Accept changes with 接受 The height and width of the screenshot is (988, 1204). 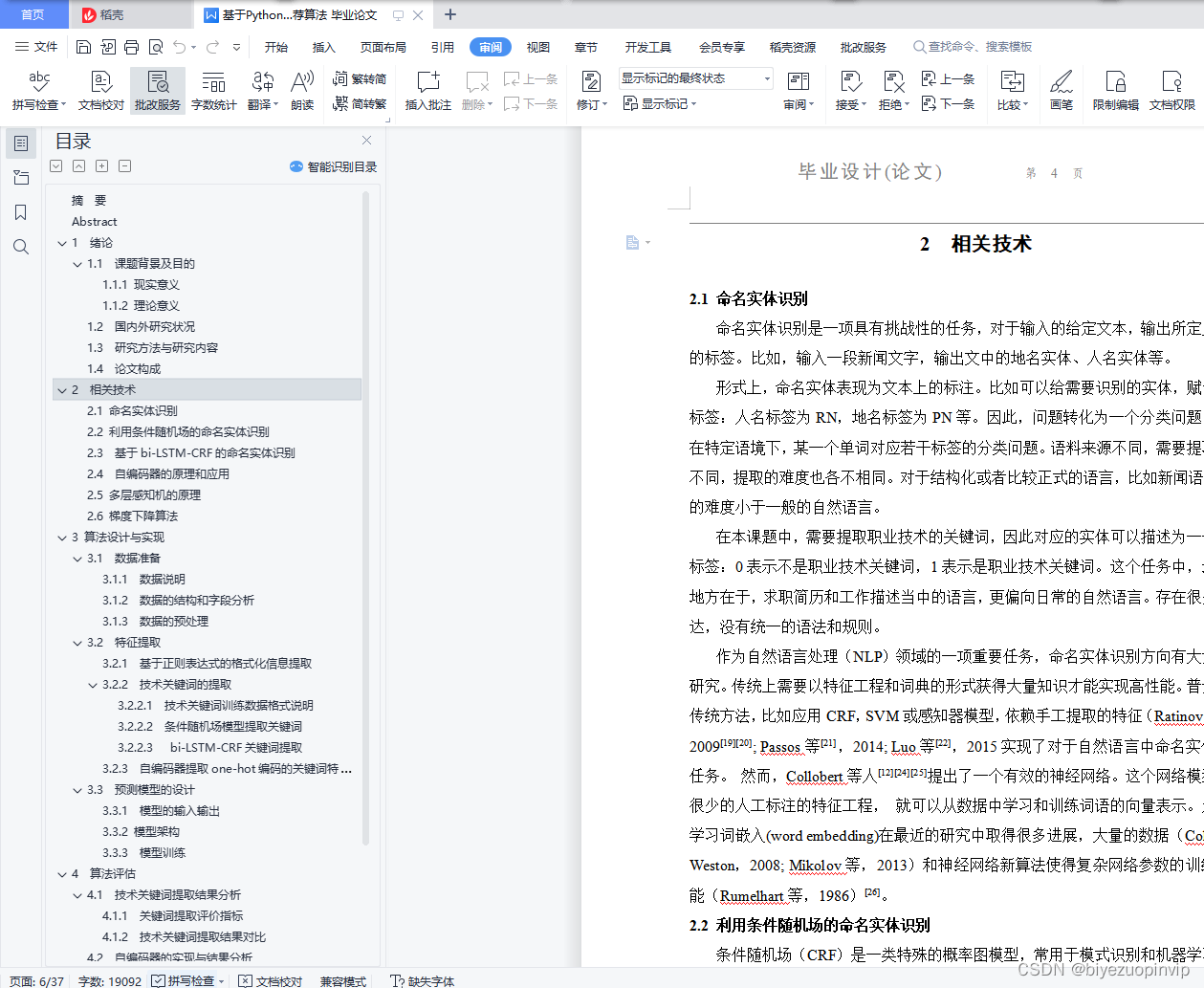[850, 91]
